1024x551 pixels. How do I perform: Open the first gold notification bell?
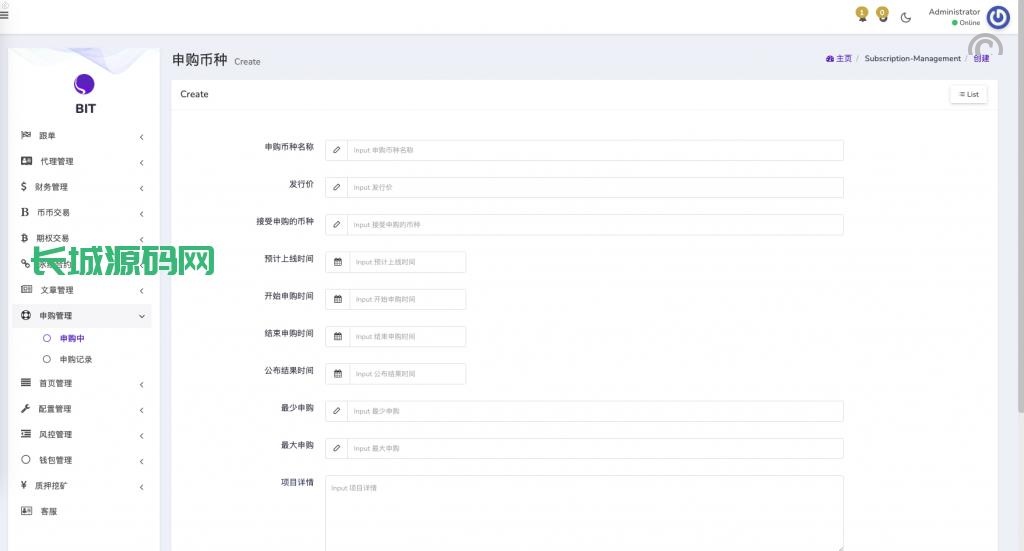pyautogui.click(x=862, y=14)
